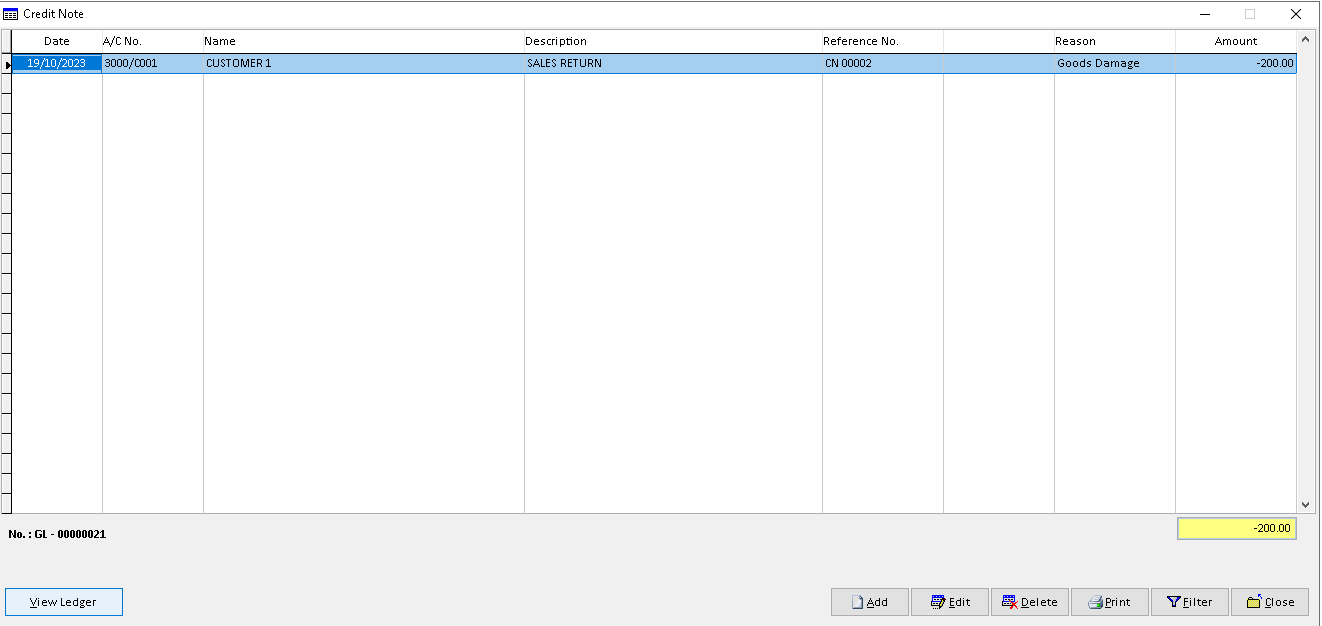Screen dimensions: 1322x626
Task: Click the Amount column header
Action: coord(1236,41)
